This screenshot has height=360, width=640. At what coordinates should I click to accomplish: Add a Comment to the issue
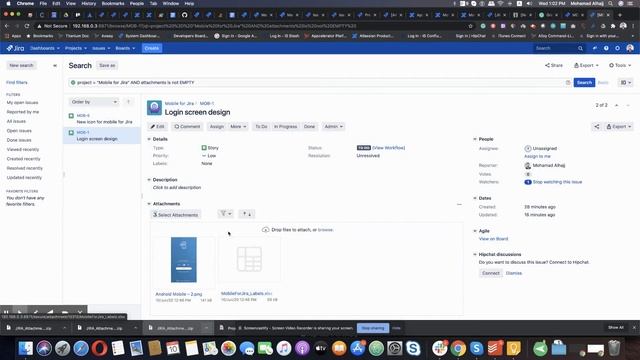pyautogui.click(x=187, y=127)
